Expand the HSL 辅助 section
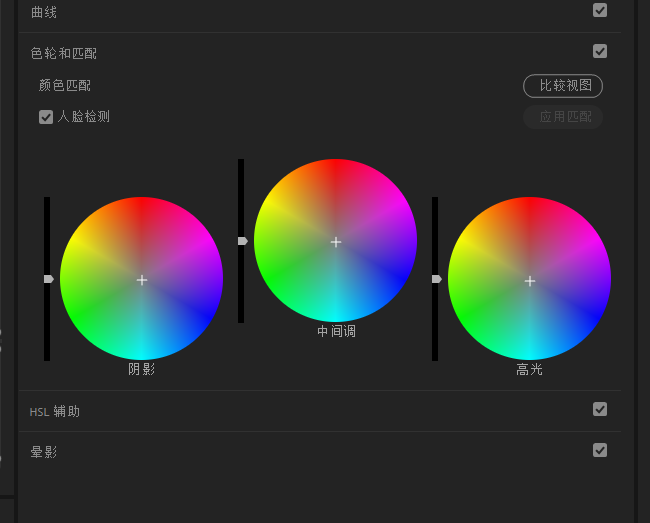The image size is (650, 523). coord(55,411)
